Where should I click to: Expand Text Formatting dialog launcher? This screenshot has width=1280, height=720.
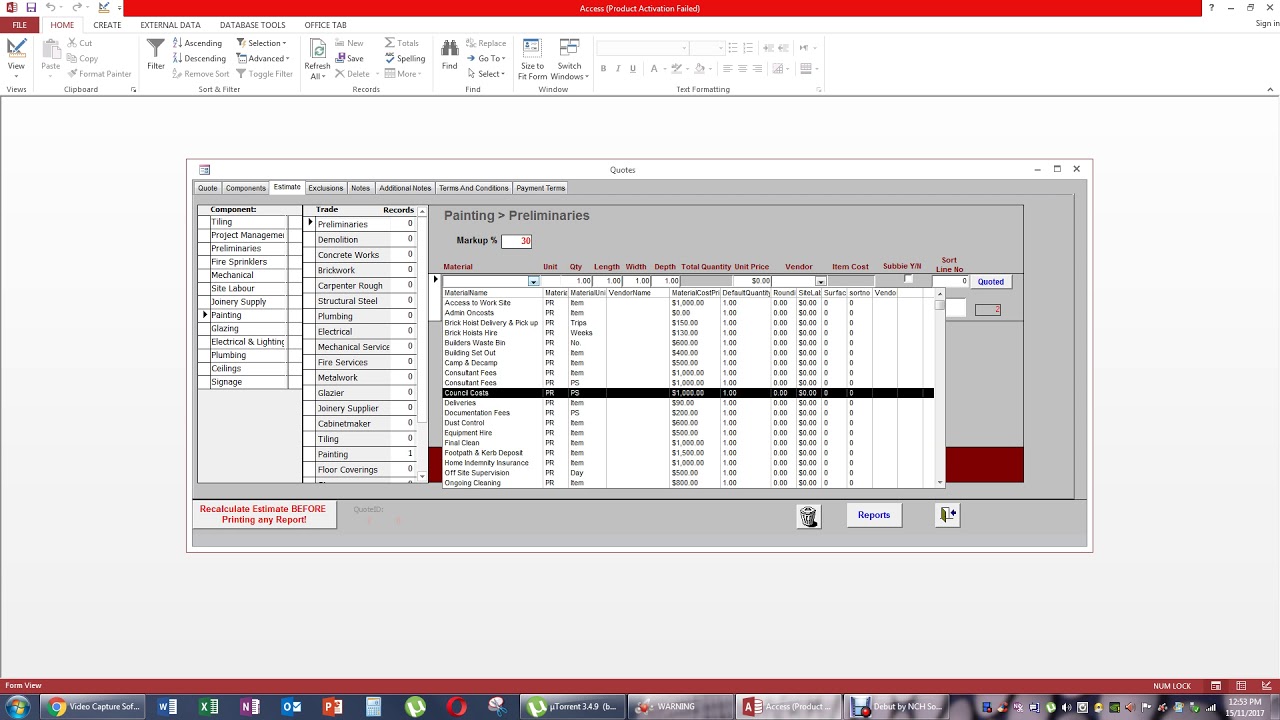(x=818, y=90)
